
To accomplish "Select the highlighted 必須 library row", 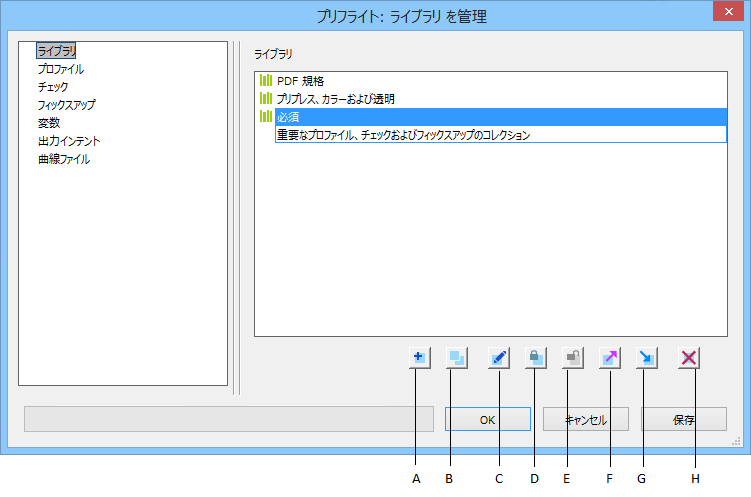I will pos(501,117).
